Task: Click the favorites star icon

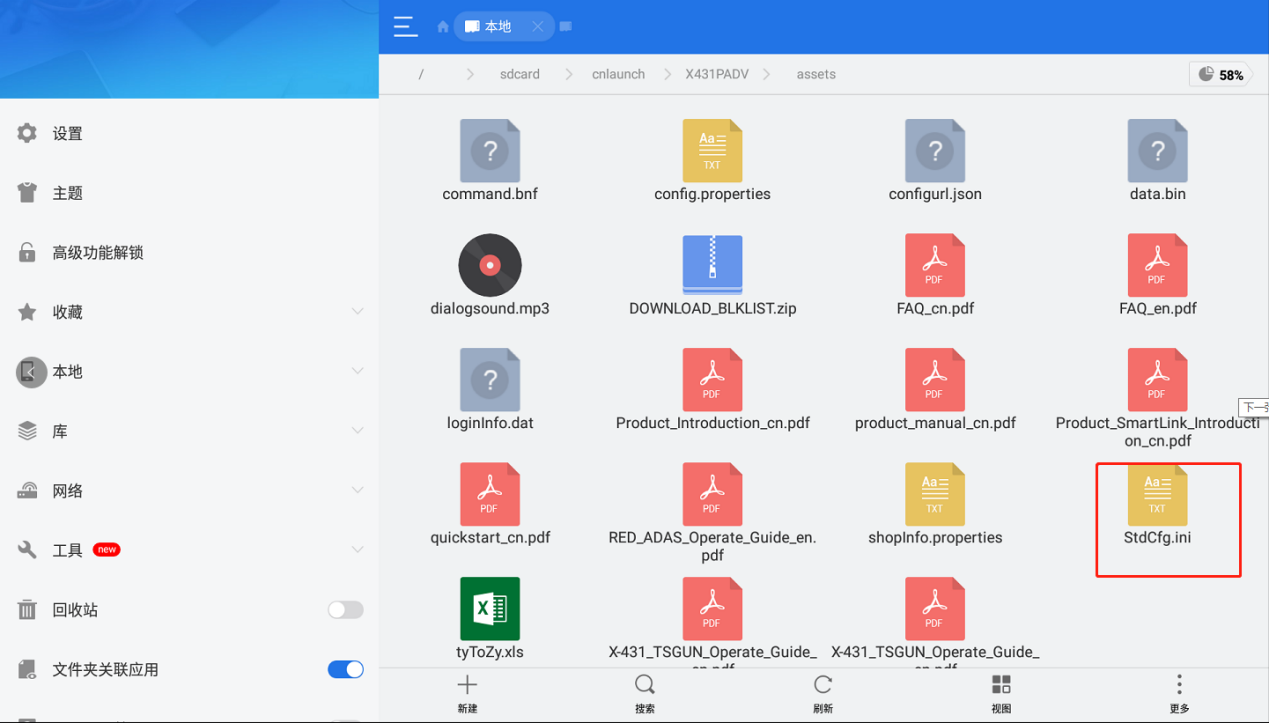Action: [27, 312]
